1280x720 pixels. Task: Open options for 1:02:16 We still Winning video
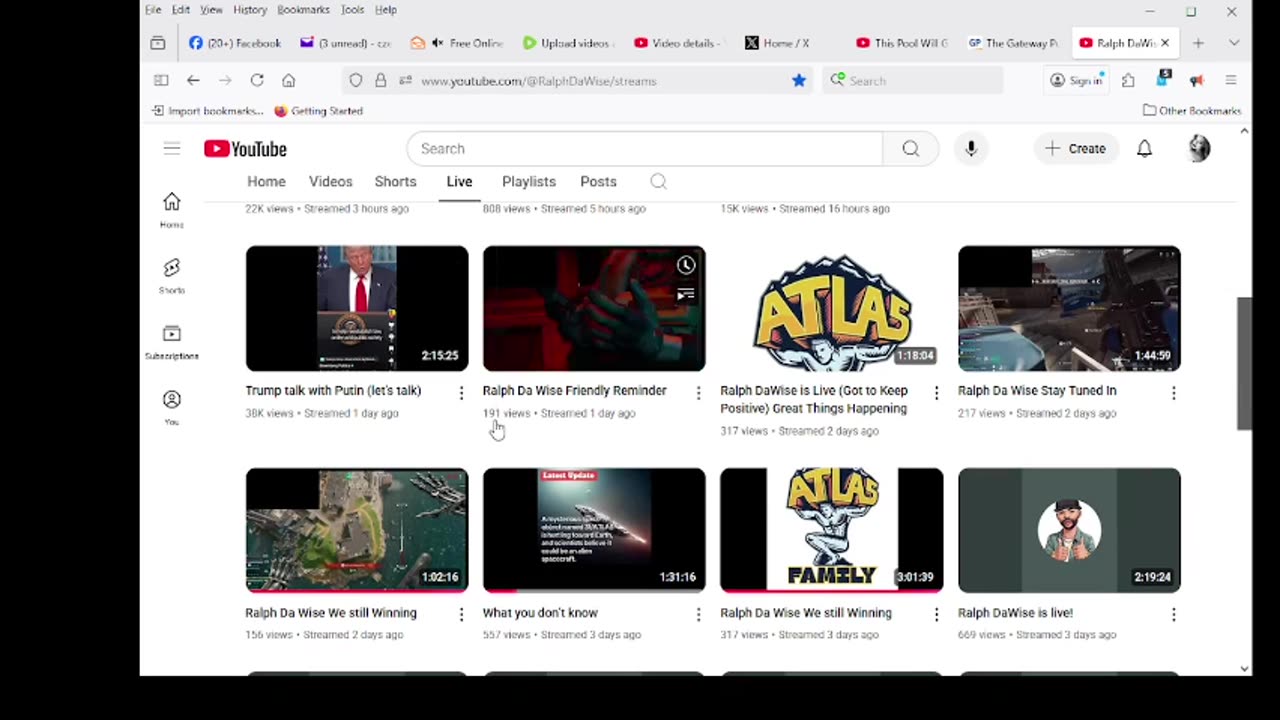[x=461, y=615]
